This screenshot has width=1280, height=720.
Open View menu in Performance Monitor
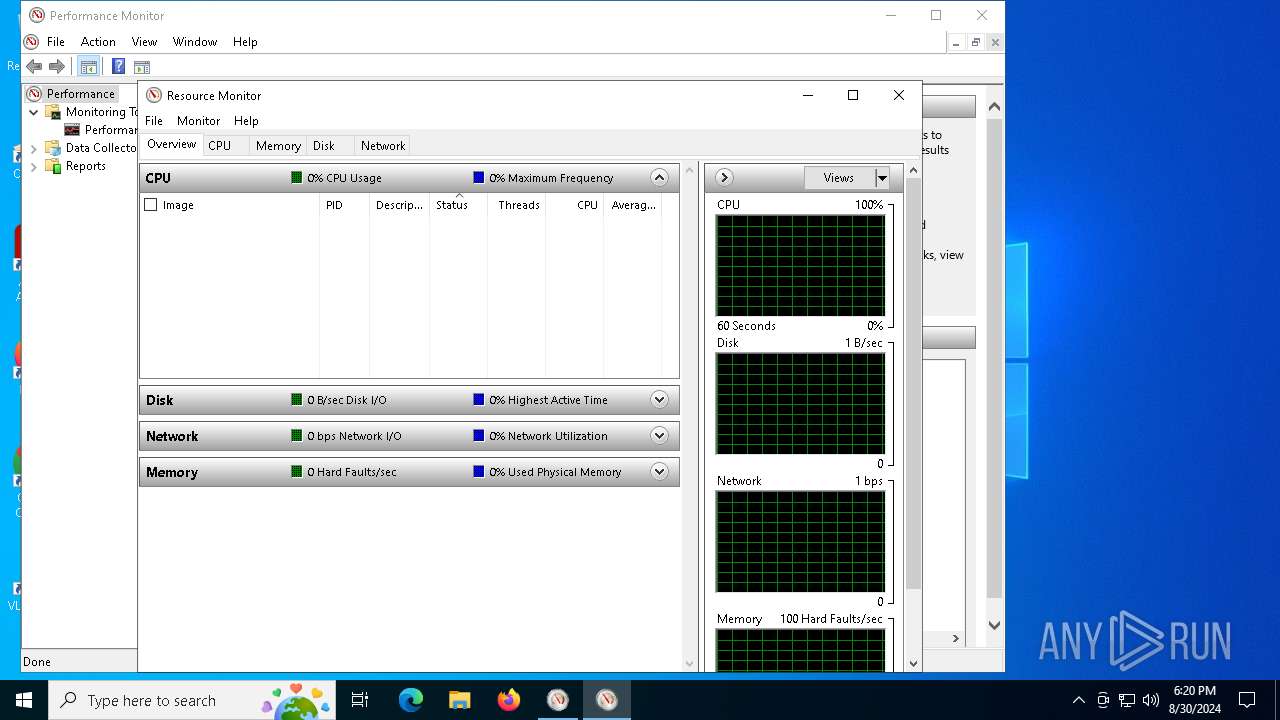tap(144, 42)
